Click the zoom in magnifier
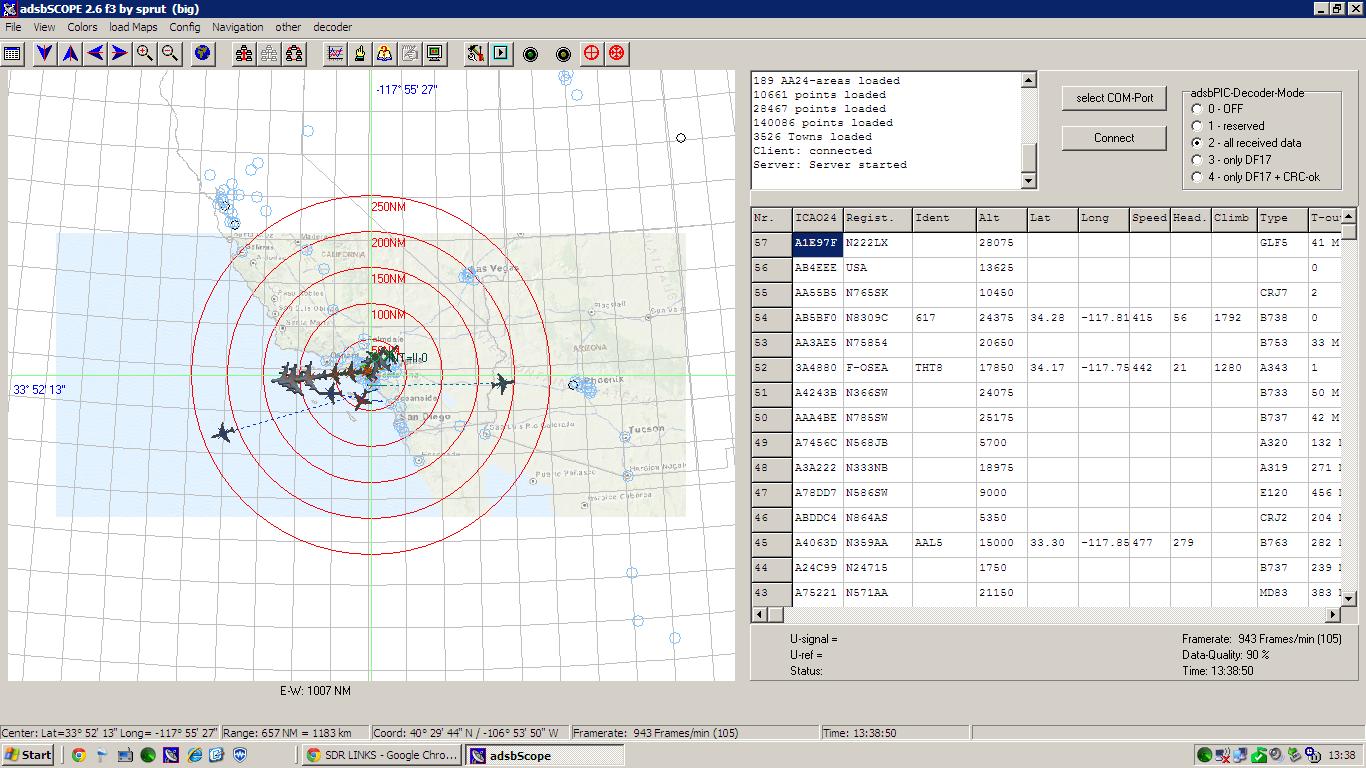The height and width of the screenshot is (768, 1366). click(x=145, y=54)
